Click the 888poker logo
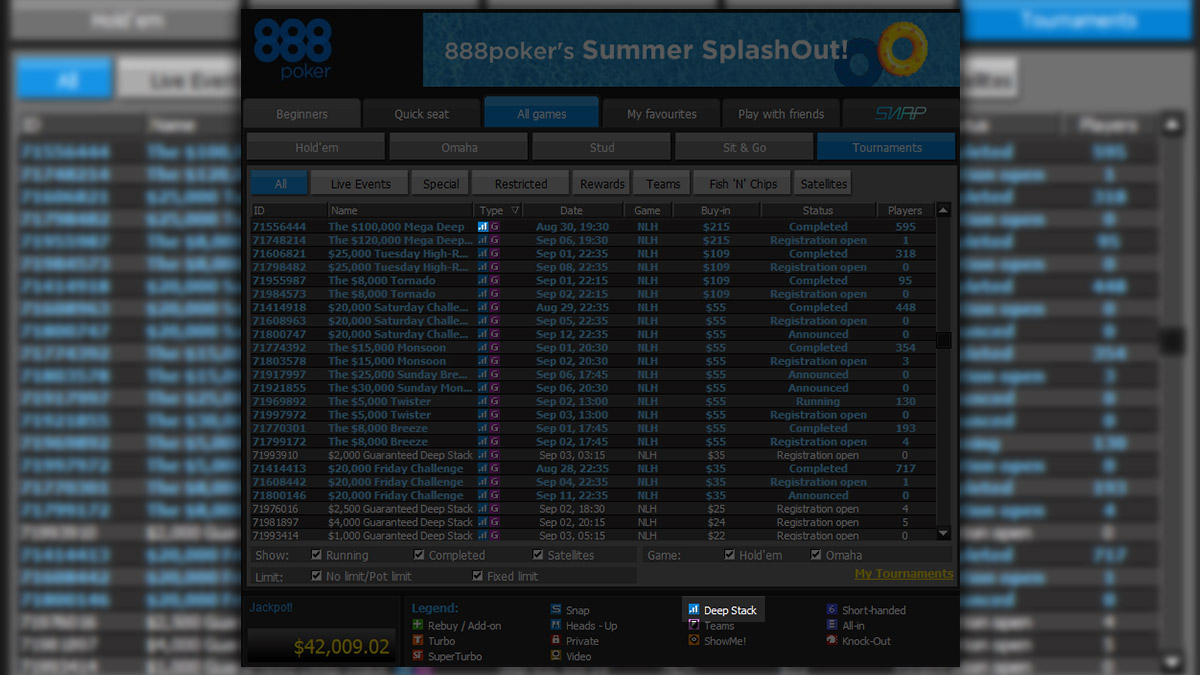 coord(292,50)
